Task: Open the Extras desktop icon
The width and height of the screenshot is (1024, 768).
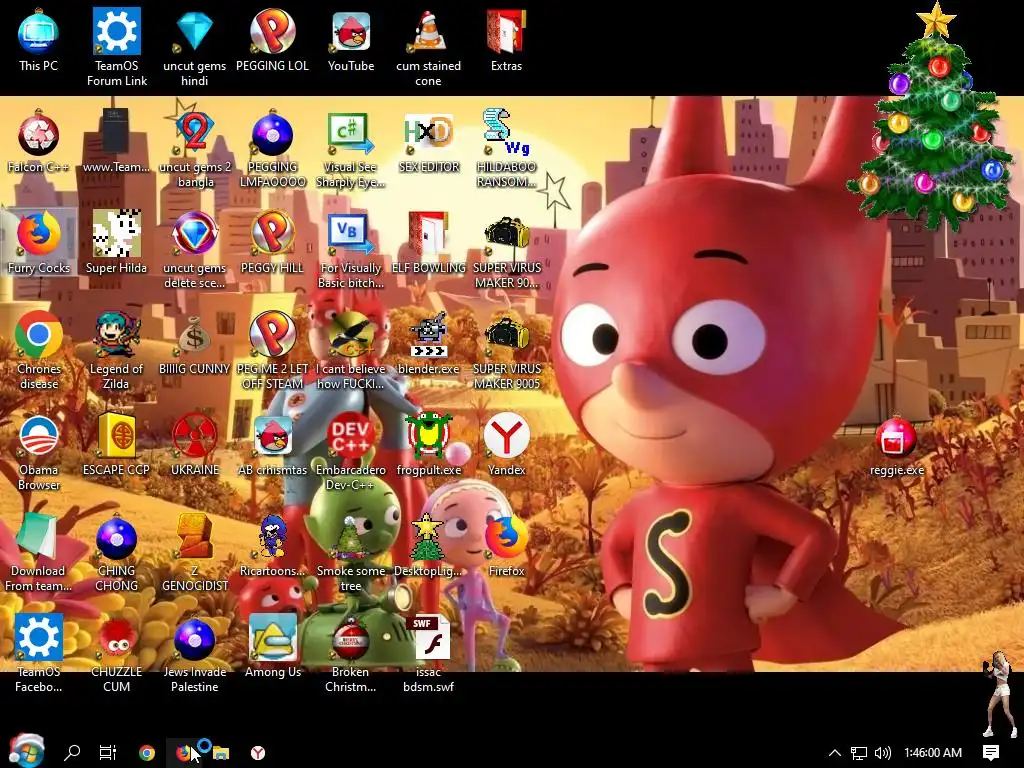Action: [x=506, y=39]
